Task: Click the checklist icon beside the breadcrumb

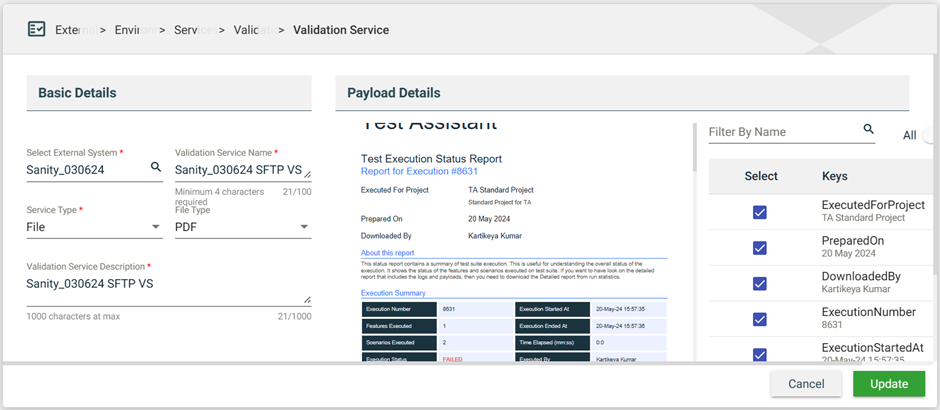Action: tap(36, 29)
